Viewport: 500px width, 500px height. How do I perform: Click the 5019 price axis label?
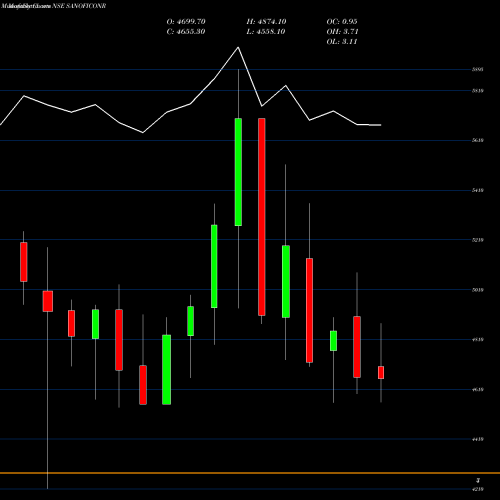(x=478, y=290)
